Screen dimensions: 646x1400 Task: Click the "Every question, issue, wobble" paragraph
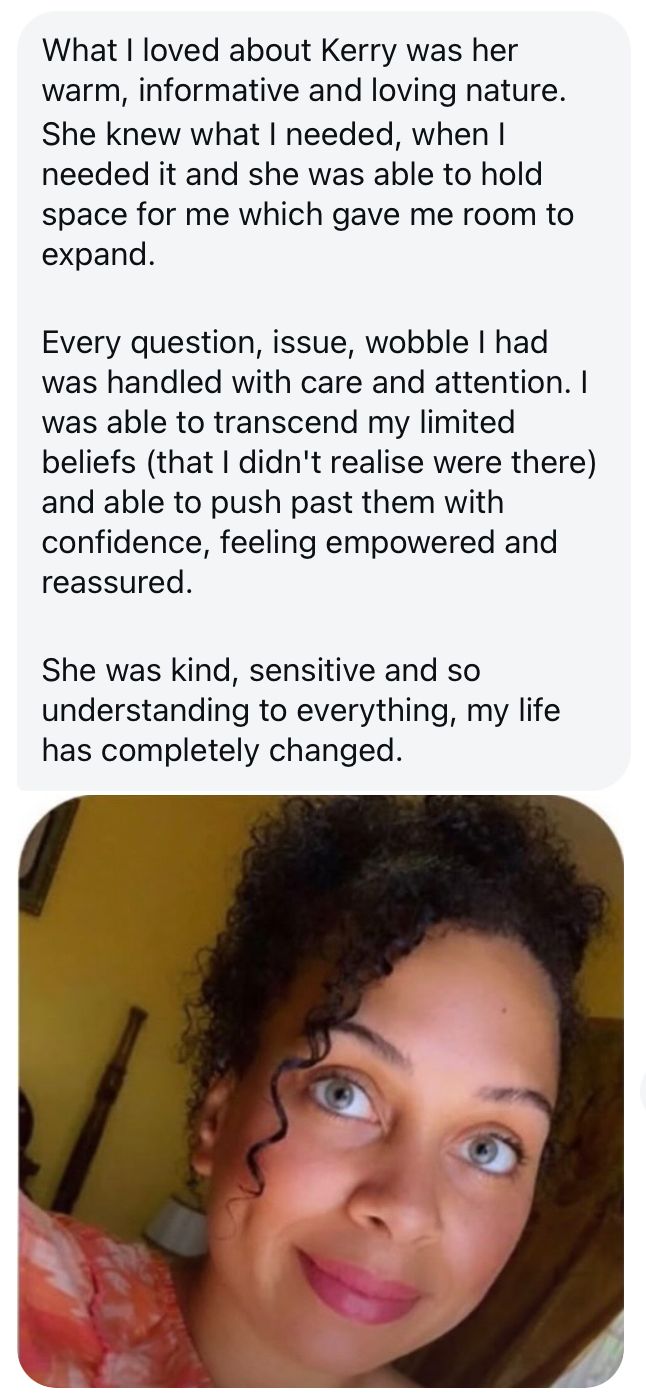320,461
